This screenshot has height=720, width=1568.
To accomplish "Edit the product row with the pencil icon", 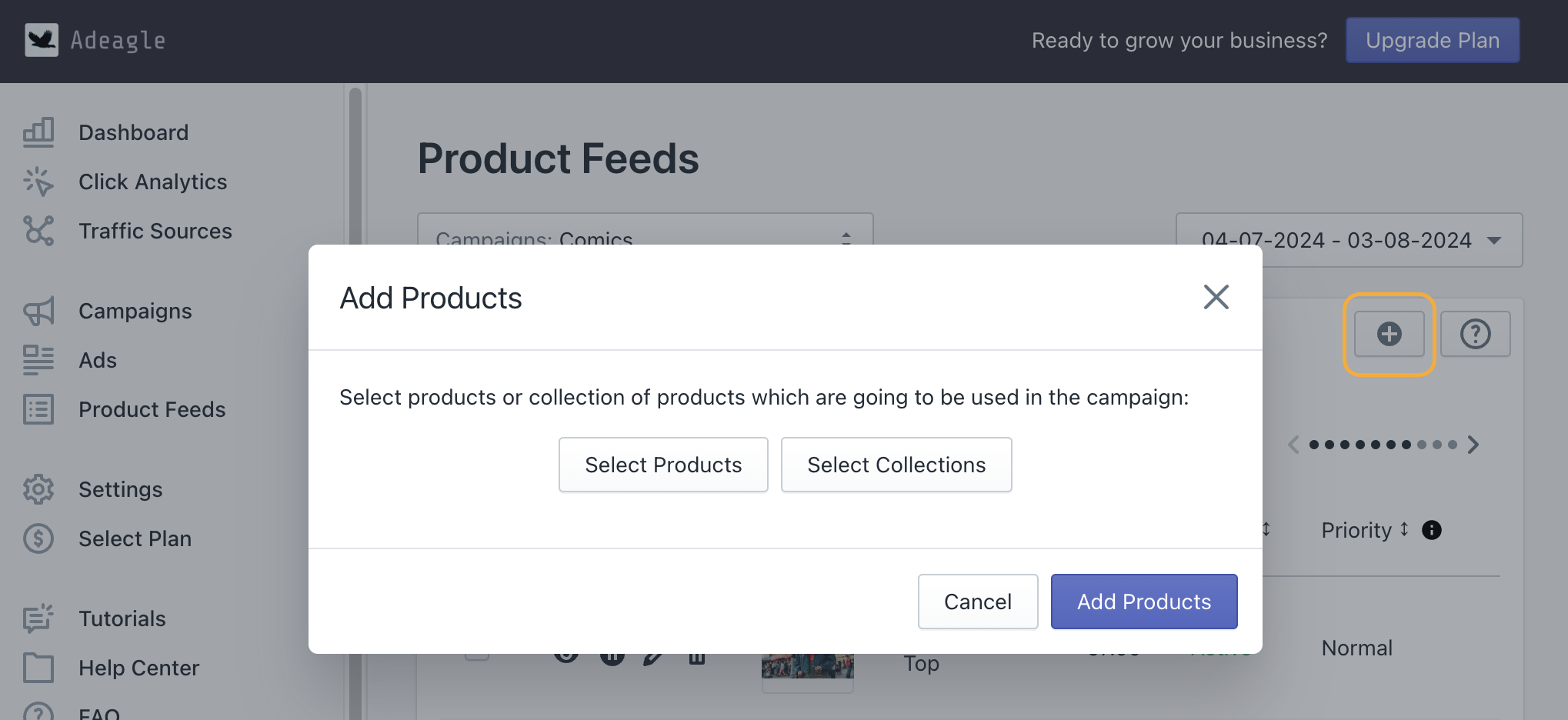I will [x=655, y=655].
